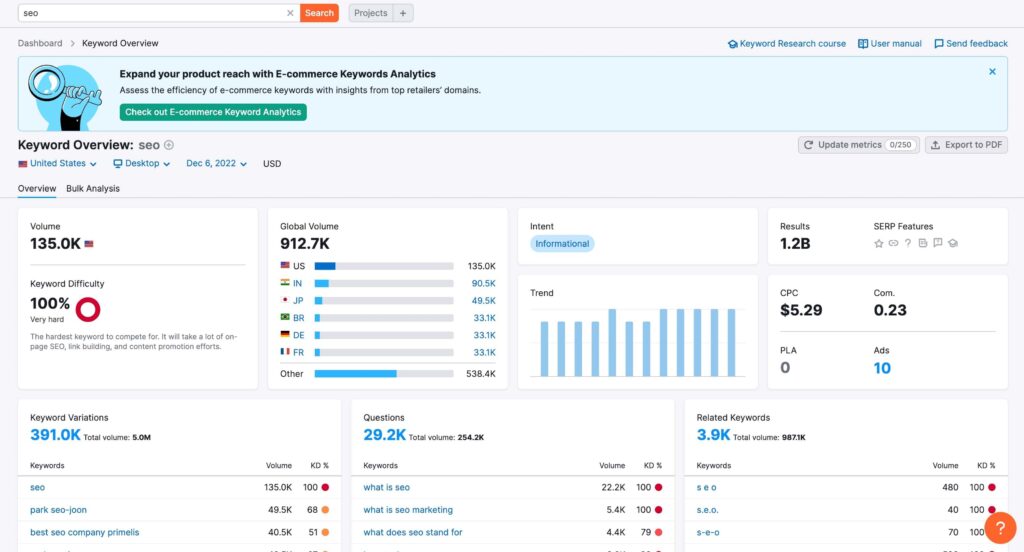The height and width of the screenshot is (552, 1024).
Task: Go to the Dashboard breadcrumb
Action: click(x=40, y=43)
